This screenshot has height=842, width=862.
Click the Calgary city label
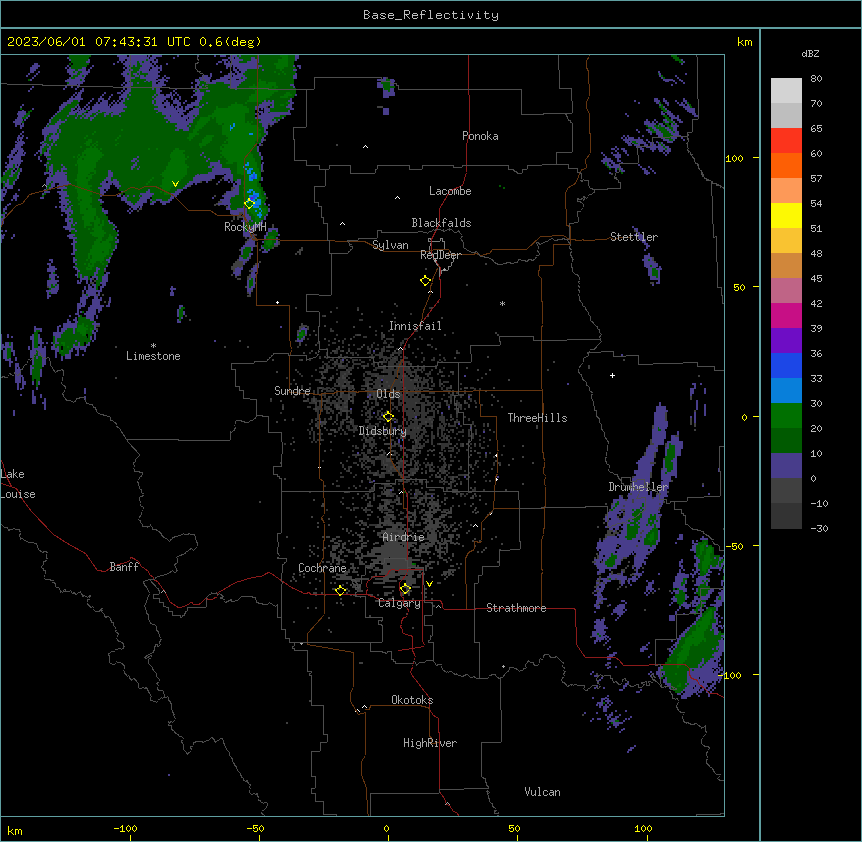[399, 603]
